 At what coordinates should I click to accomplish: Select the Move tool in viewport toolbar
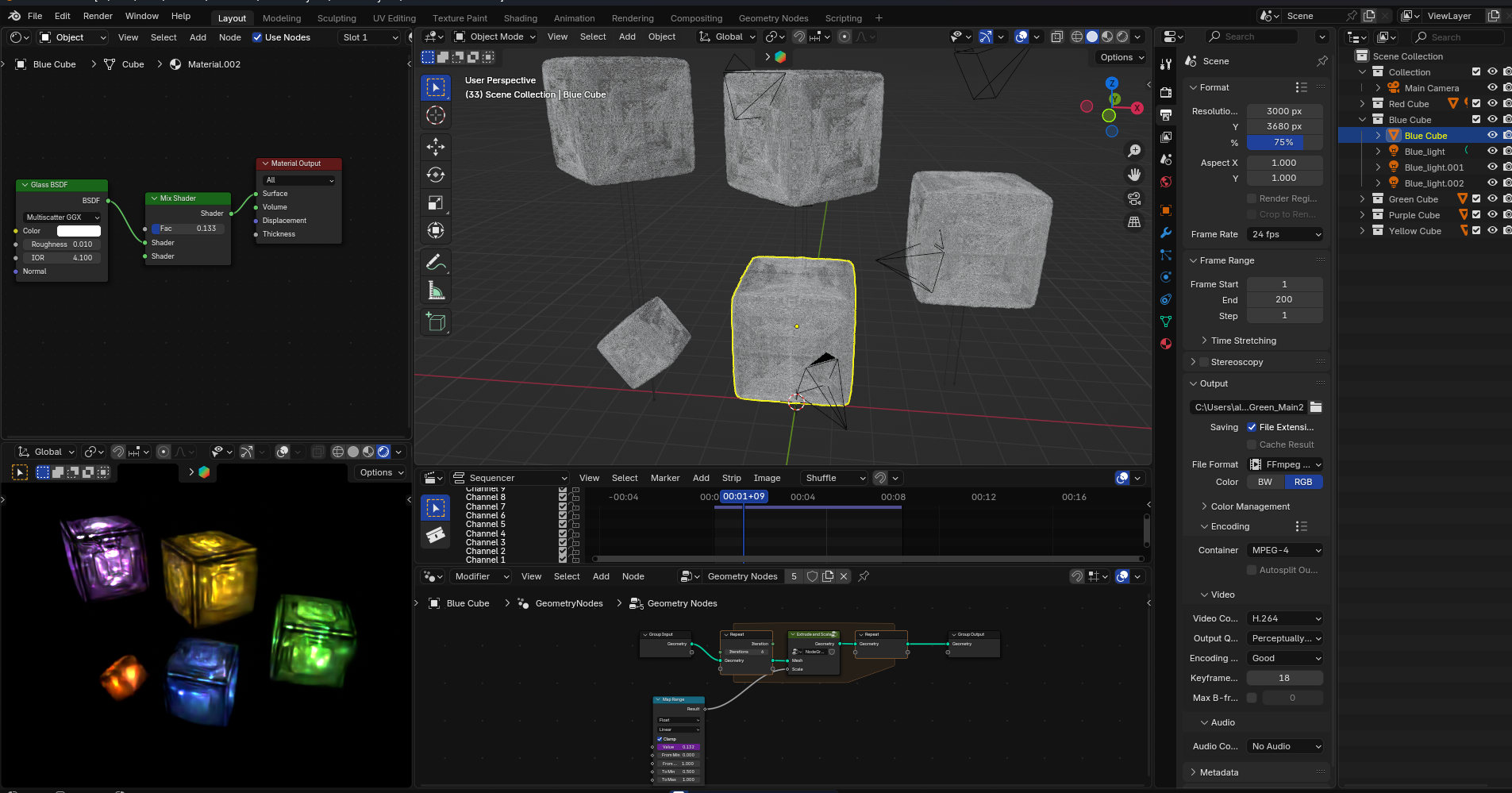coord(435,146)
